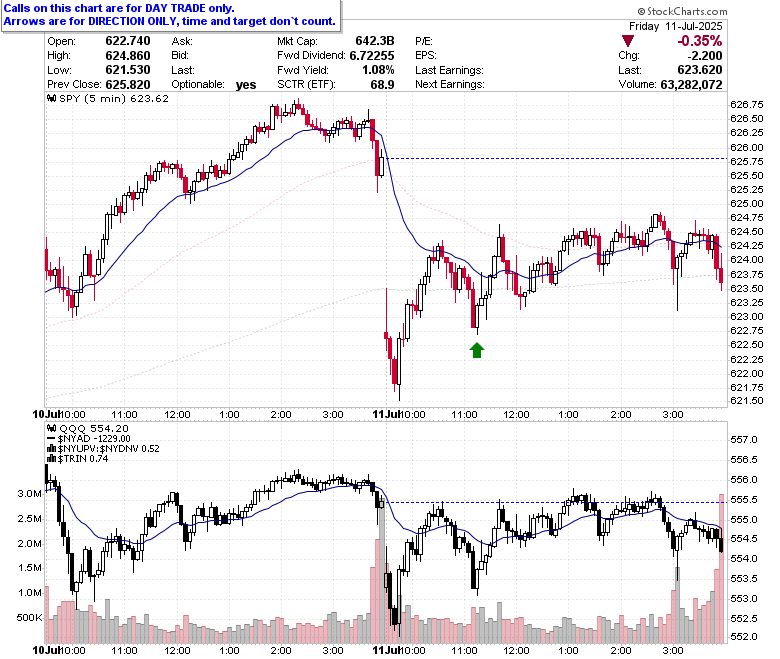Click the QQQ 554.20 panel label

pyautogui.click(x=94, y=428)
